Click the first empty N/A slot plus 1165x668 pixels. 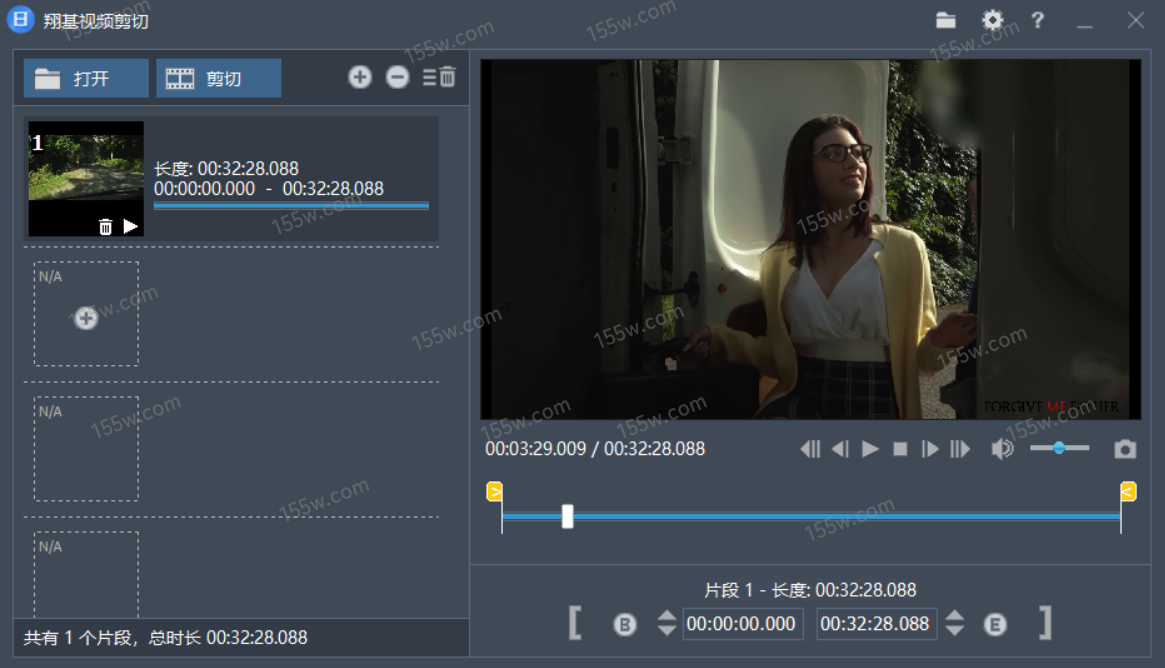(86, 318)
